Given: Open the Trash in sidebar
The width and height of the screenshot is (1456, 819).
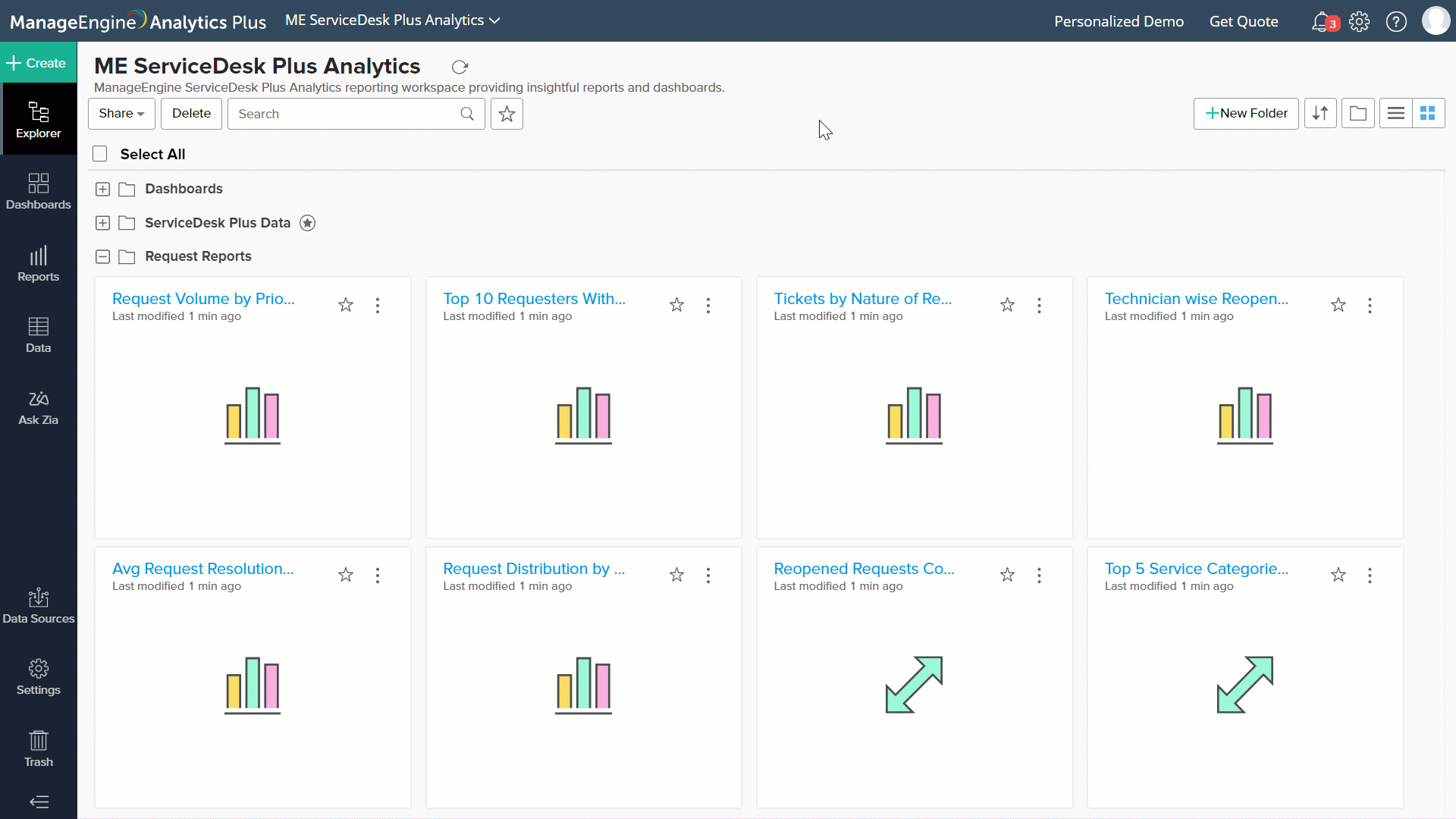Looking at the screenshot, I should click(x=38, y=749).
